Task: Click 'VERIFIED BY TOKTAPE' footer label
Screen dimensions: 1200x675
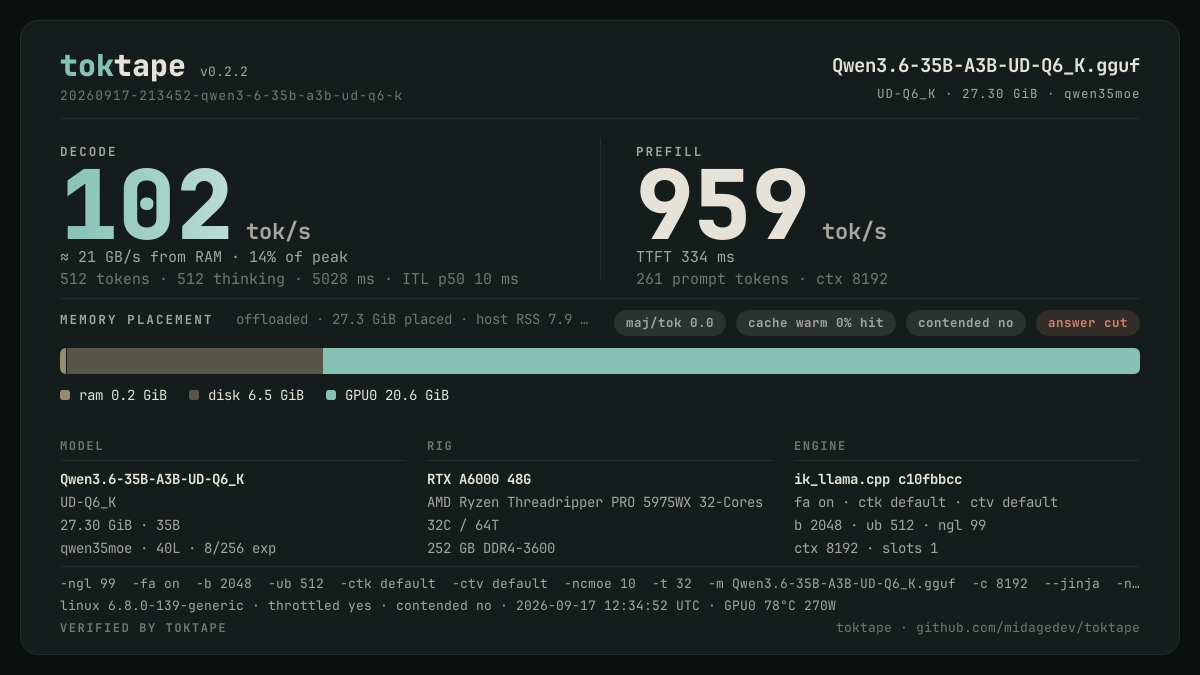Action: pos(143,628)
